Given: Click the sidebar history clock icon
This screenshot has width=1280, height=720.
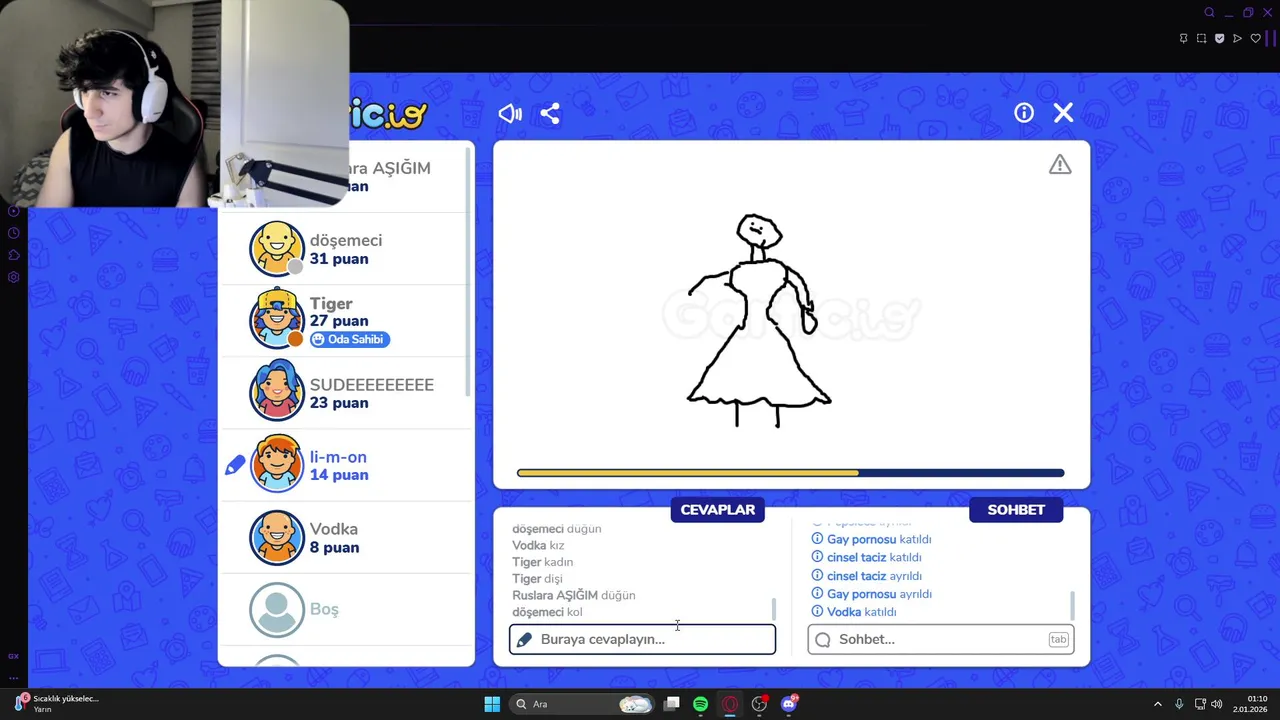Looking at the screenshot, I should coord(13,233).
